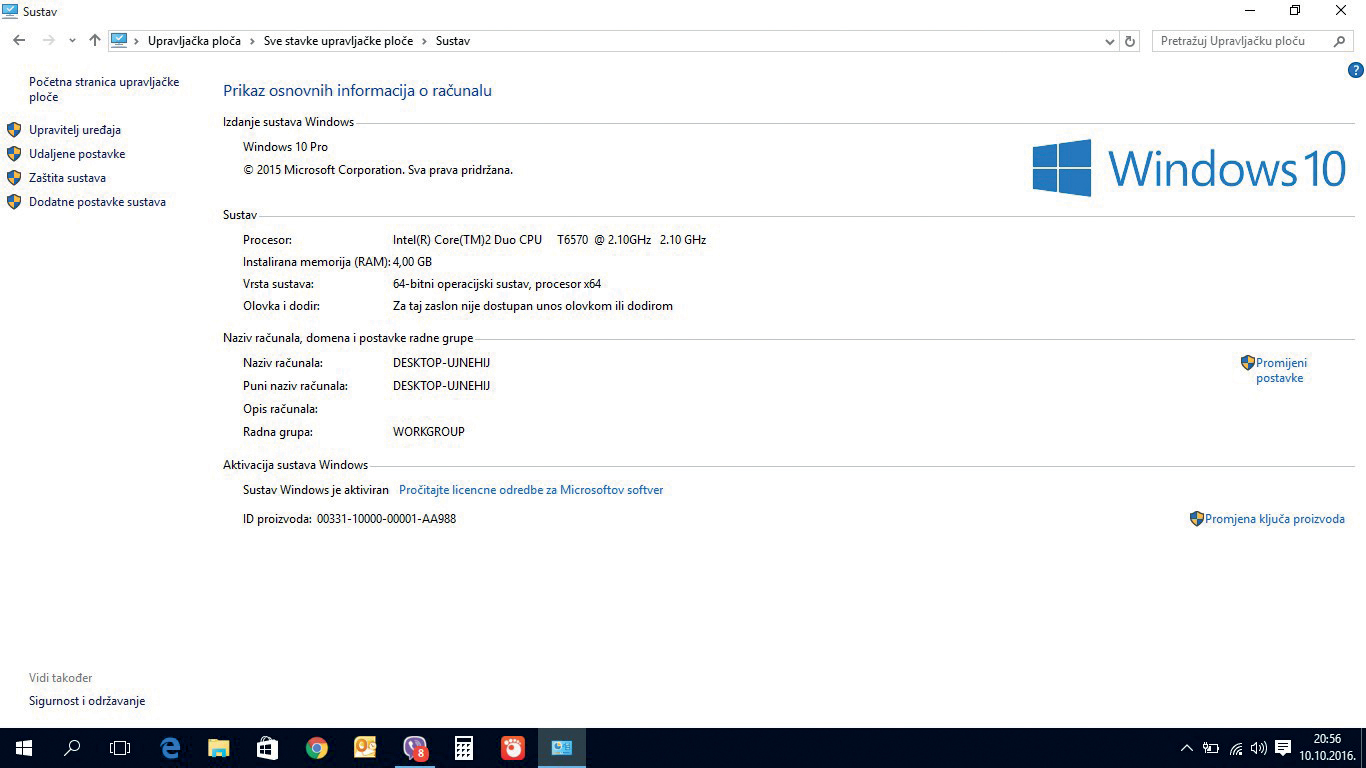Click 'Sve stavke upravljačke ploče' breadcrumb
Viewport: 1366px width, 768px height.
click(338, 41)
